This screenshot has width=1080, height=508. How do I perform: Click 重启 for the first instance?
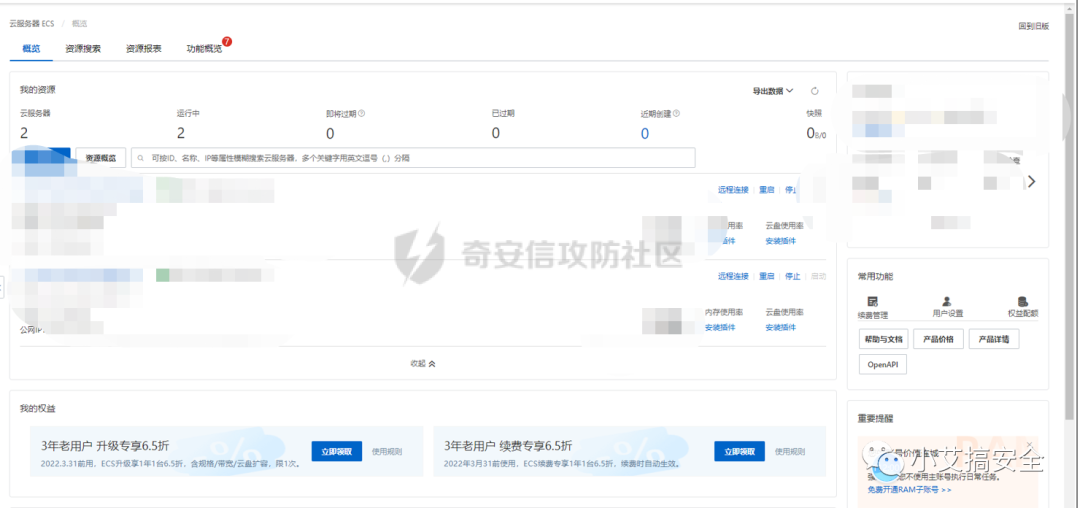[x=767, y=189]
